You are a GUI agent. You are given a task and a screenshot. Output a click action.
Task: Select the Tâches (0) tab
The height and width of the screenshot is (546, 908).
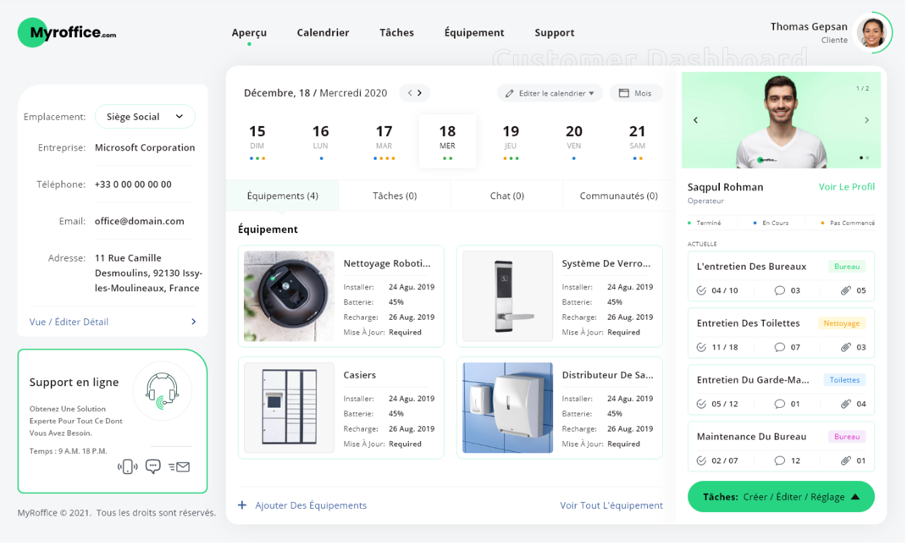tap(395, 196)
